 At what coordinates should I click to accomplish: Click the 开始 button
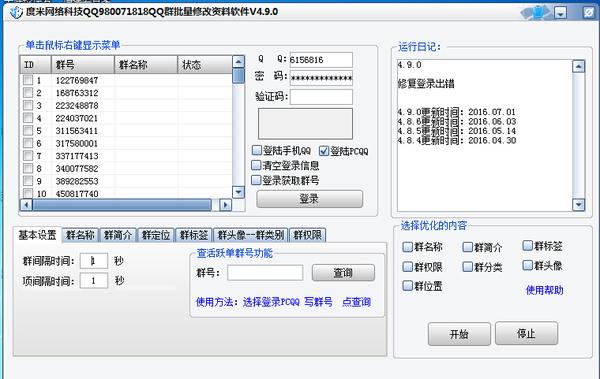(459, 334)
